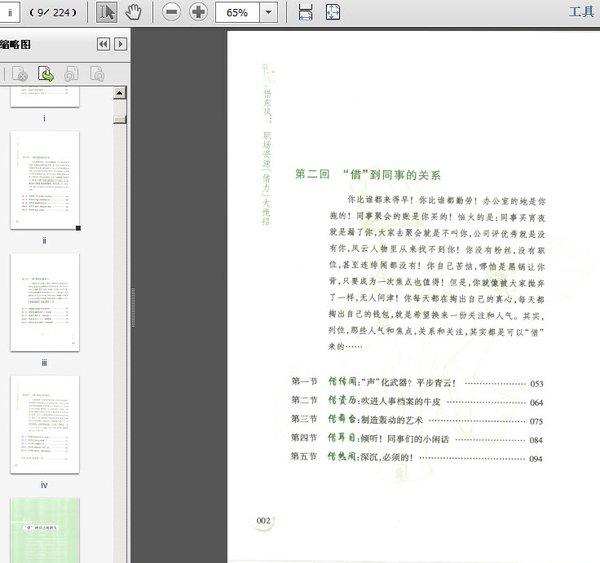The height and width of the screenshot is (563, 600).
Task: Zoom in with the plus button
Action: [199, 12]
